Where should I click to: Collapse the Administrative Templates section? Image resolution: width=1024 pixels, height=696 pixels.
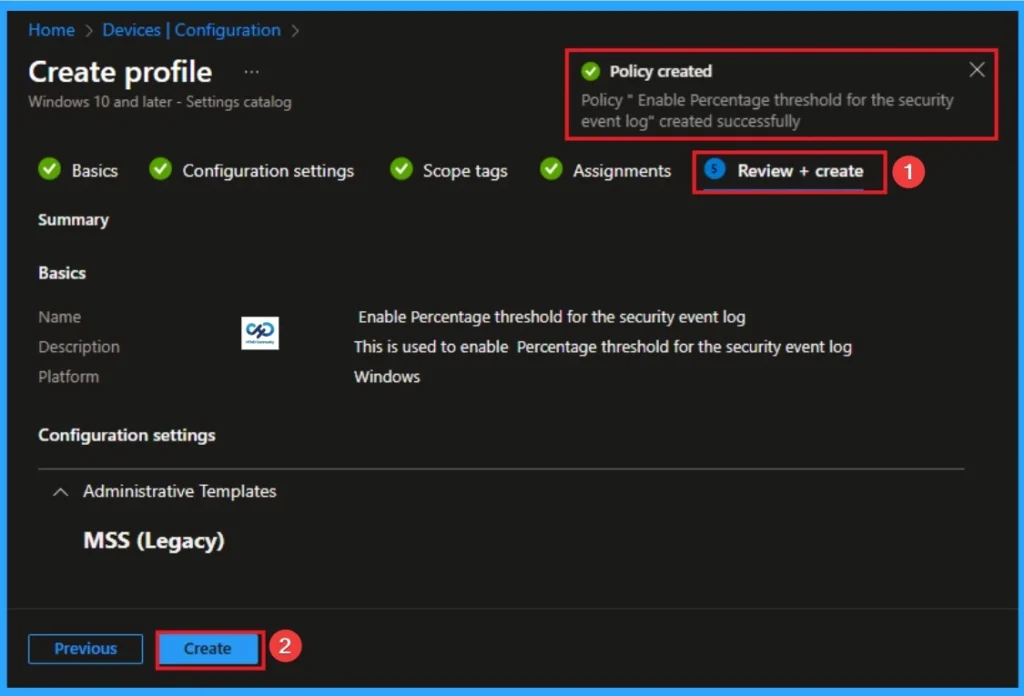pyautogui.click(x=59, y=491)
